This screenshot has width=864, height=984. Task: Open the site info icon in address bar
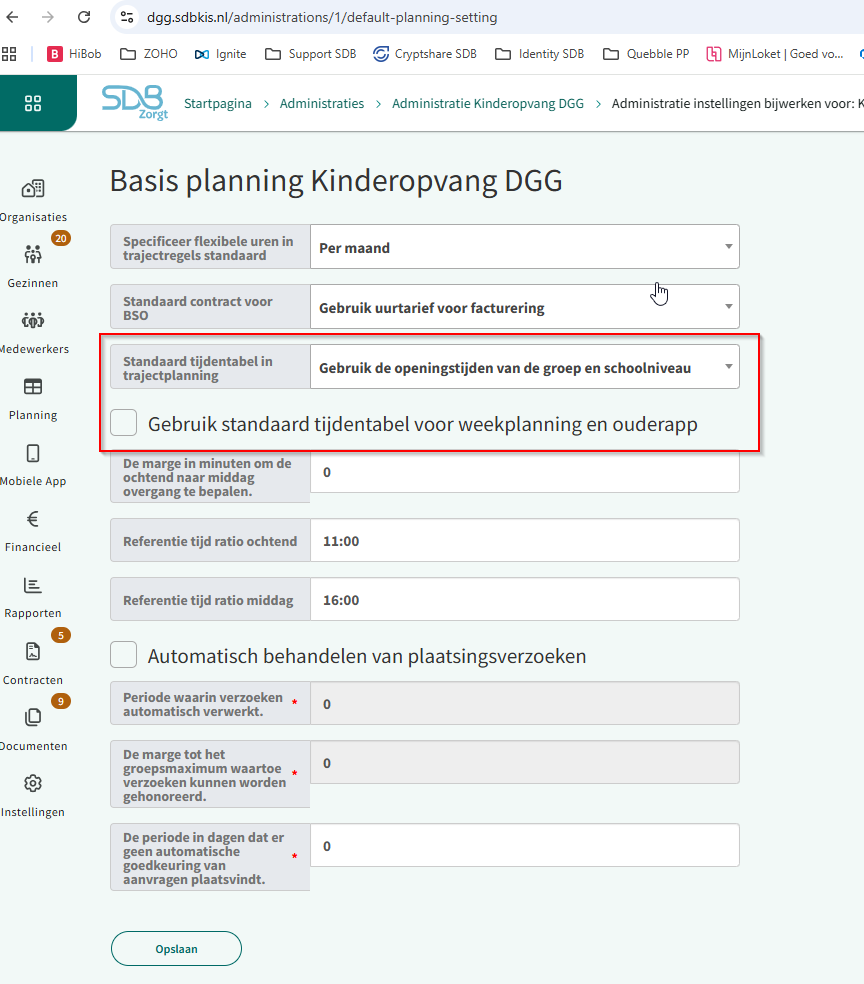pyautogui.click(x=127, y=17)
